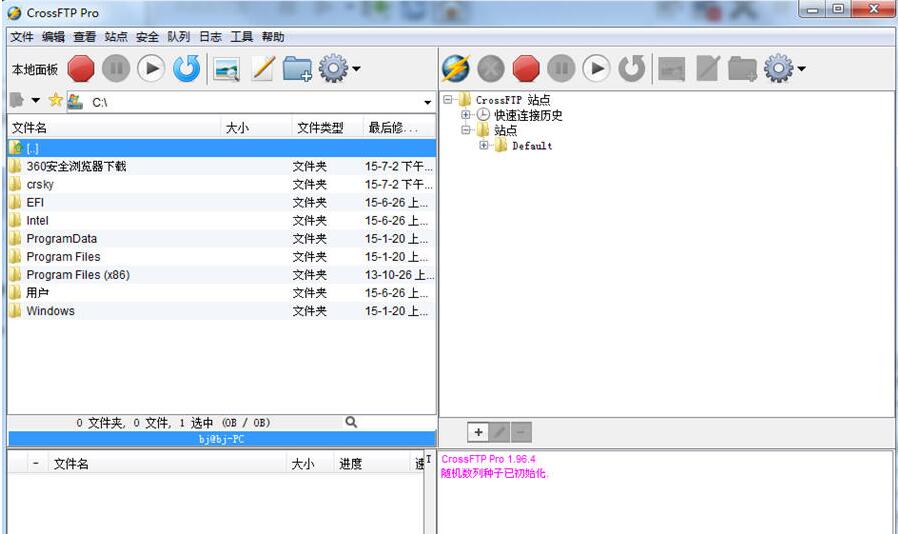The image size is (898, 534).
Task: Open the local panel gear settings dropdown
Action: (339, 69)
